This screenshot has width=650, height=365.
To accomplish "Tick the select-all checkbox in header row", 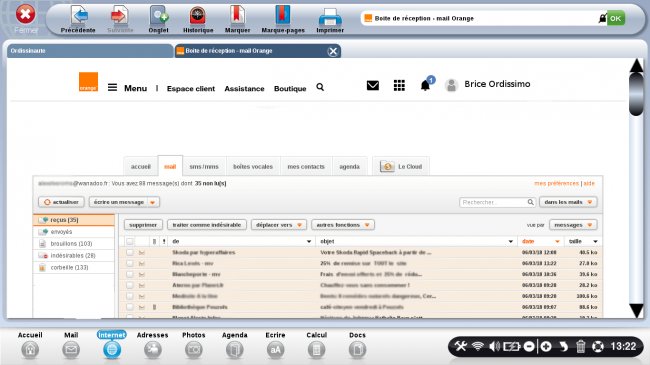I will pos(130,241).
